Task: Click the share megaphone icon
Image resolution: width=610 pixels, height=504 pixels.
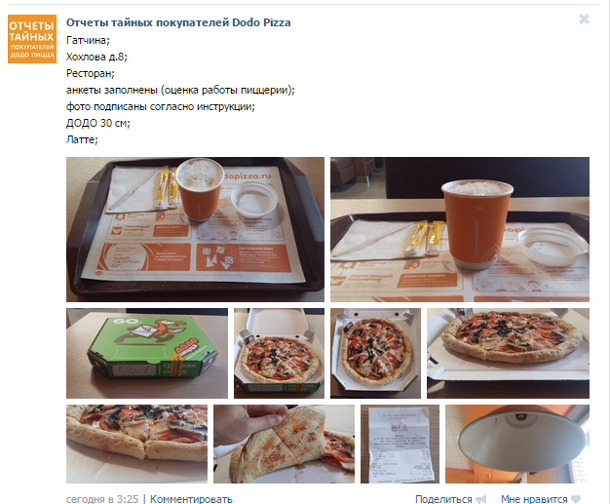Action: (481, 499)
